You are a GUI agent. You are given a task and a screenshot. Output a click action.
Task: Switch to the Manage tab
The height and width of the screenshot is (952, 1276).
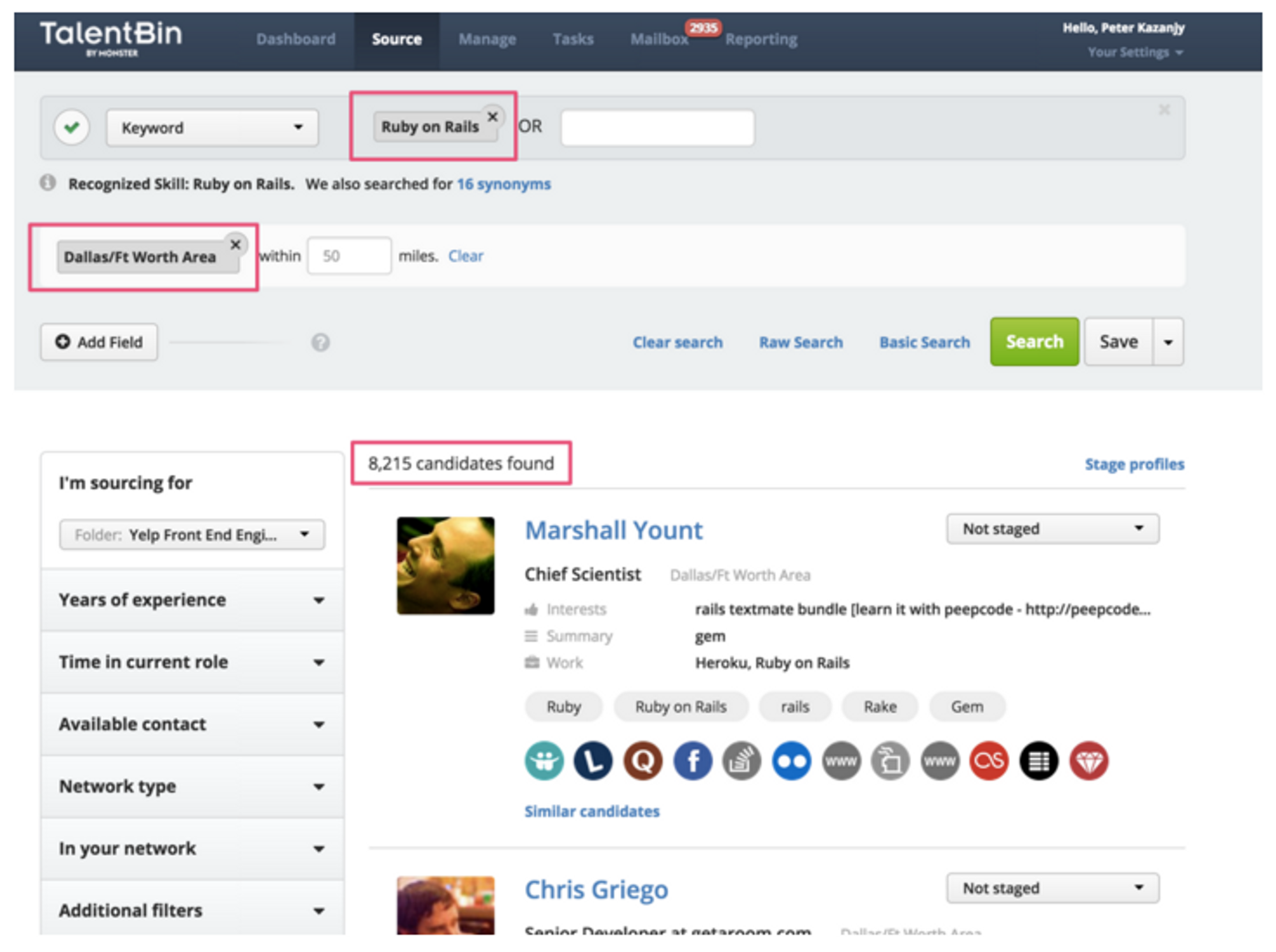point(487,39)
